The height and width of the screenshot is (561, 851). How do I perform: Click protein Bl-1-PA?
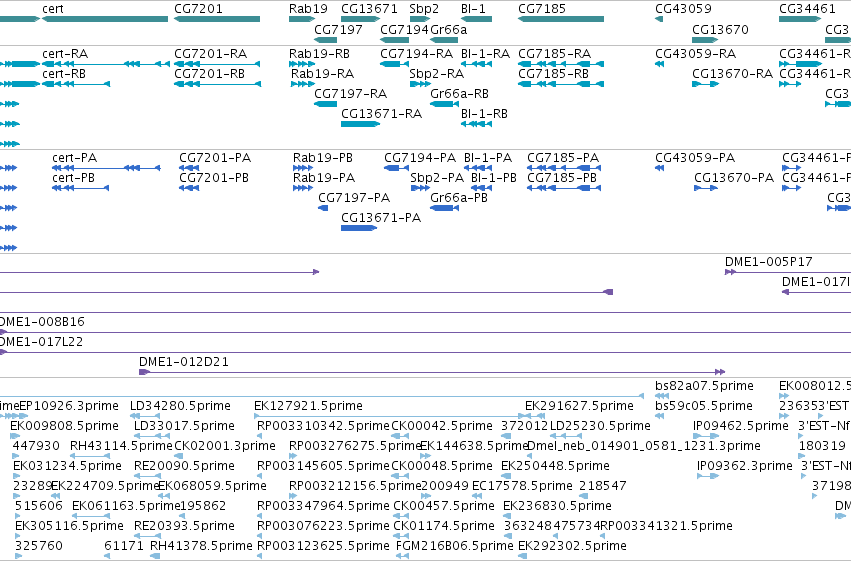click(x=488, y=158)
